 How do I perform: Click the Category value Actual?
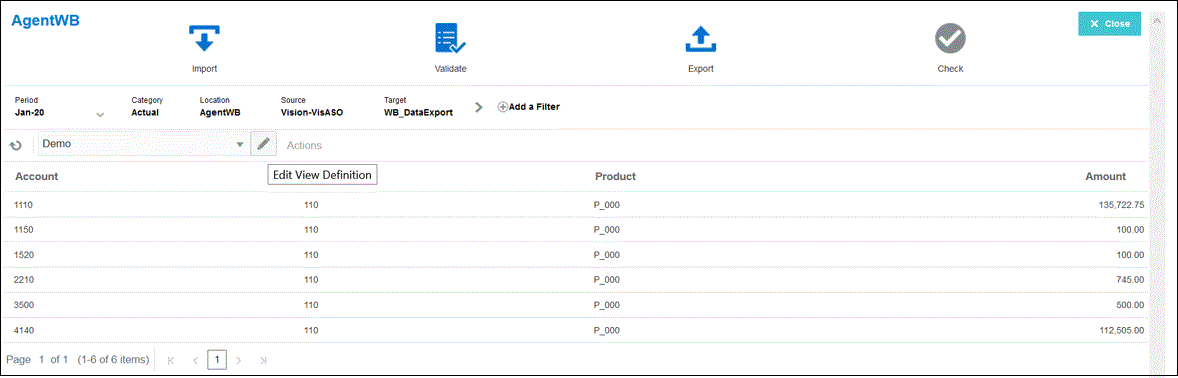click(145, 113)
